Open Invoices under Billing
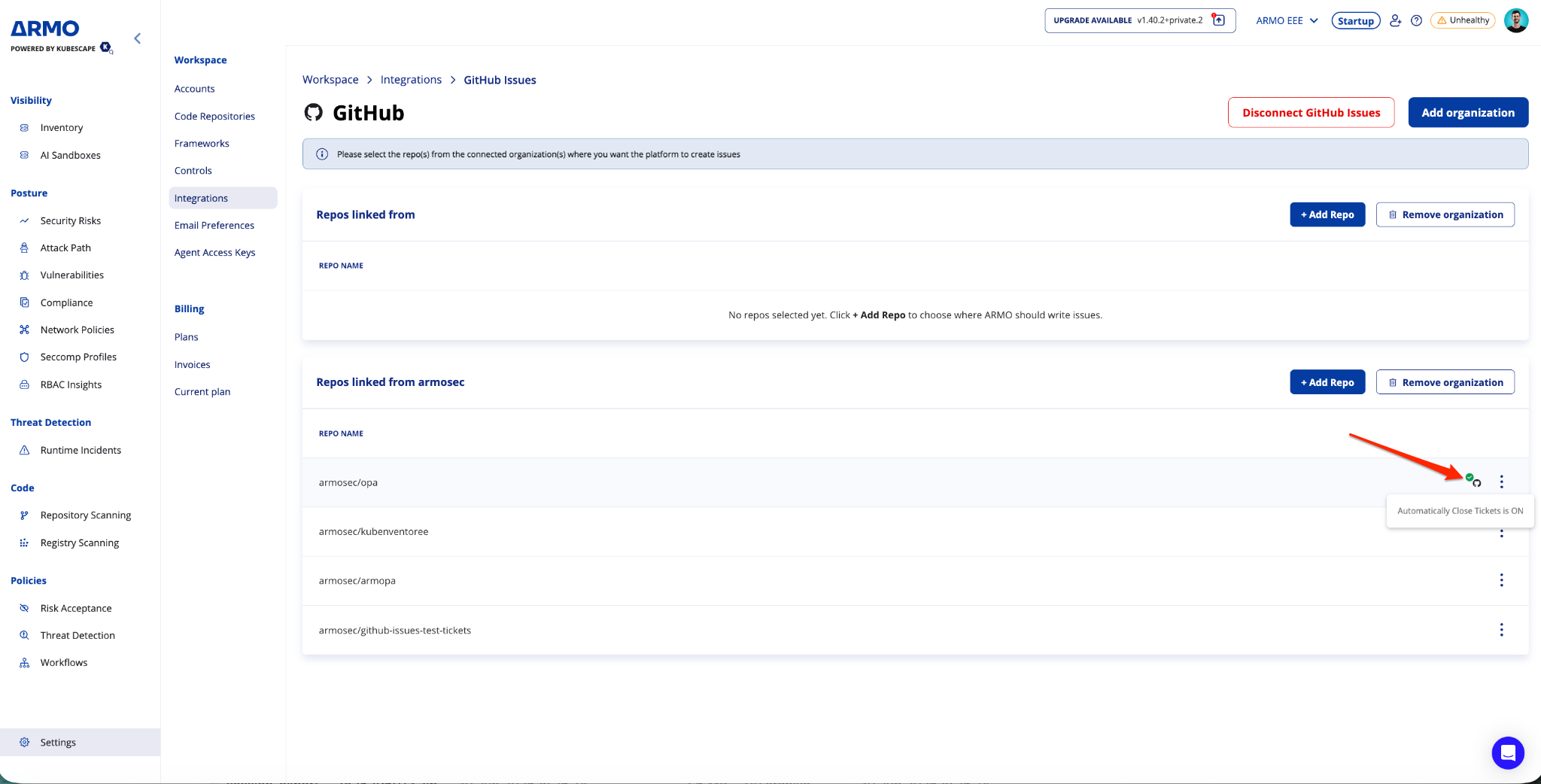Viewport: 1541px width, 784px height. pos(193,365)
